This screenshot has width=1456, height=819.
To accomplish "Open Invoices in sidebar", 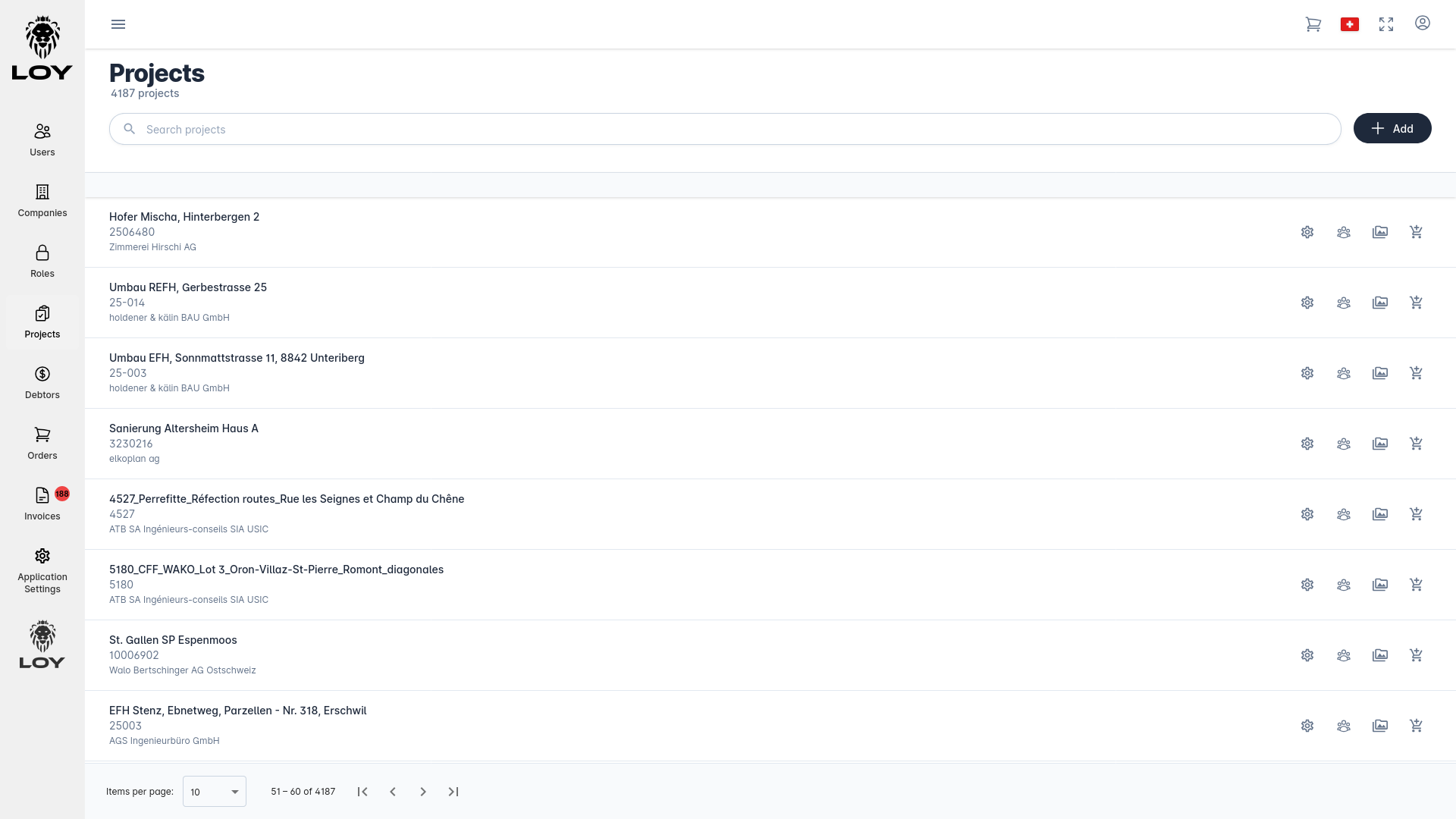I will (42, 504).
